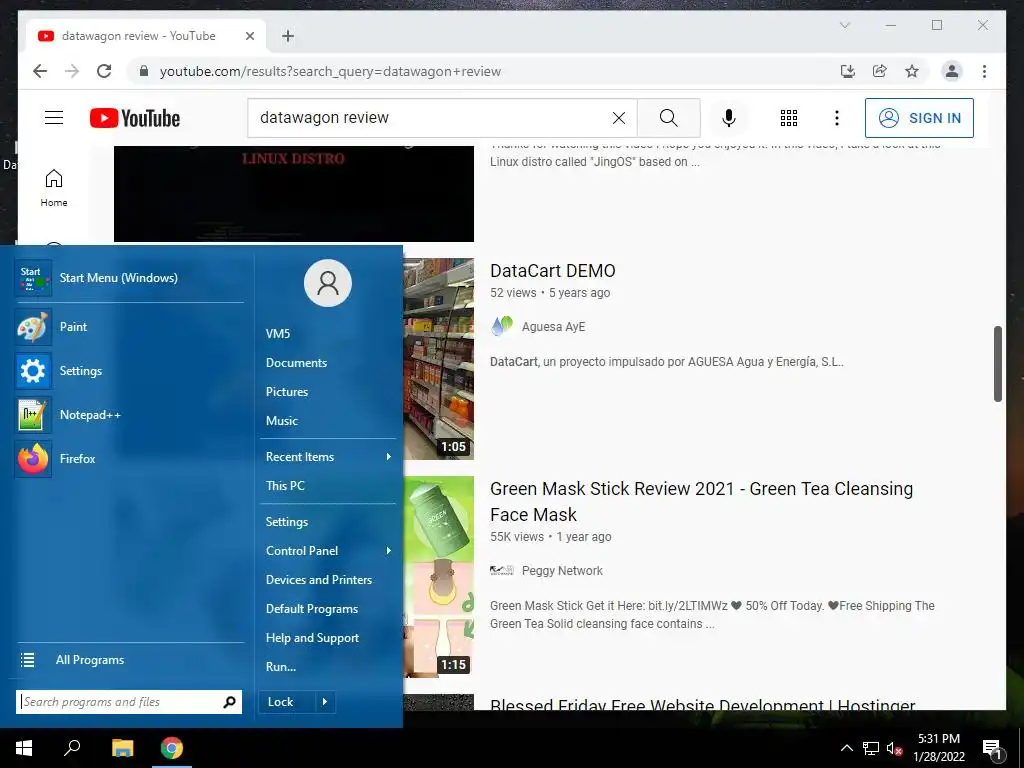Open Settings from pinned Start menu apps
The image size is (1024, 768).
pos(130,371)
